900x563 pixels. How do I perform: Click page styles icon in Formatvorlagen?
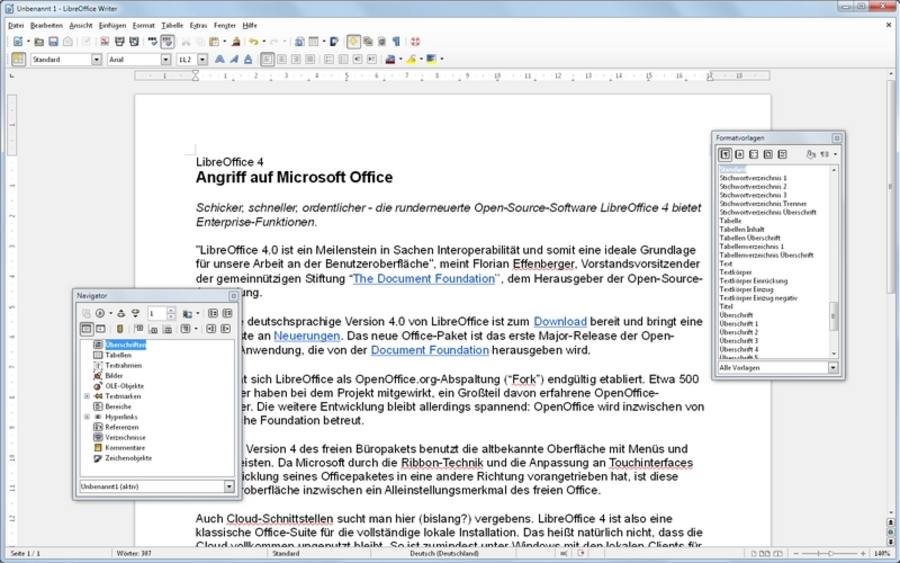pyautogui.click(x=768, y=154)
